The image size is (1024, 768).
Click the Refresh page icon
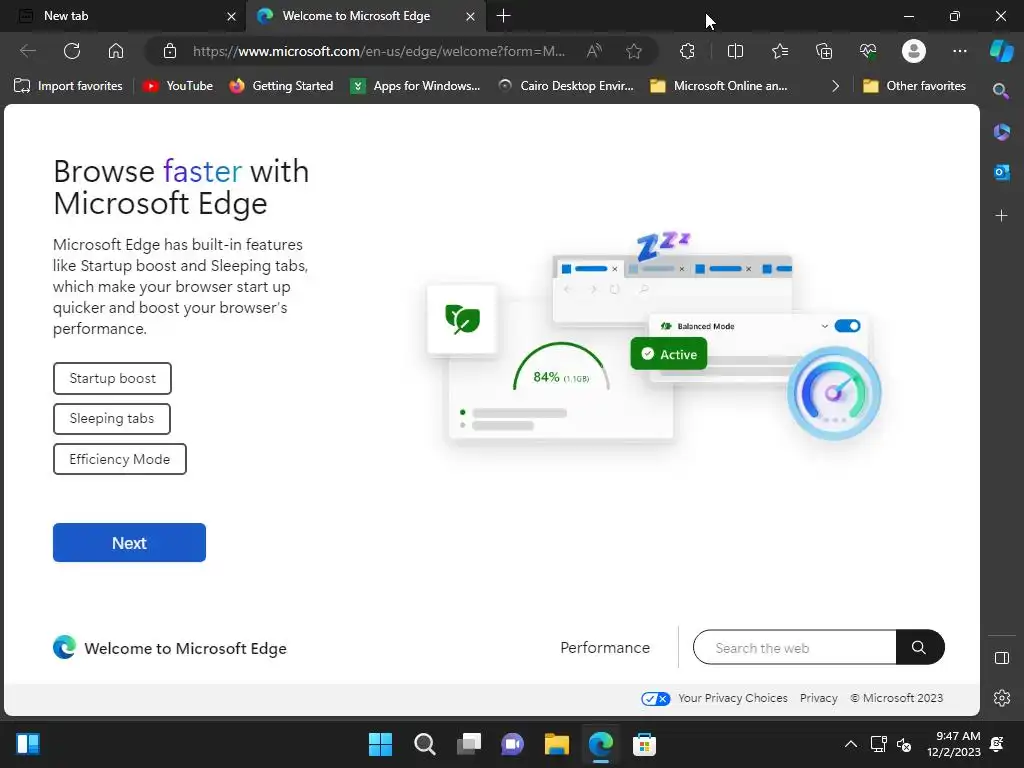tap(72, 51)
